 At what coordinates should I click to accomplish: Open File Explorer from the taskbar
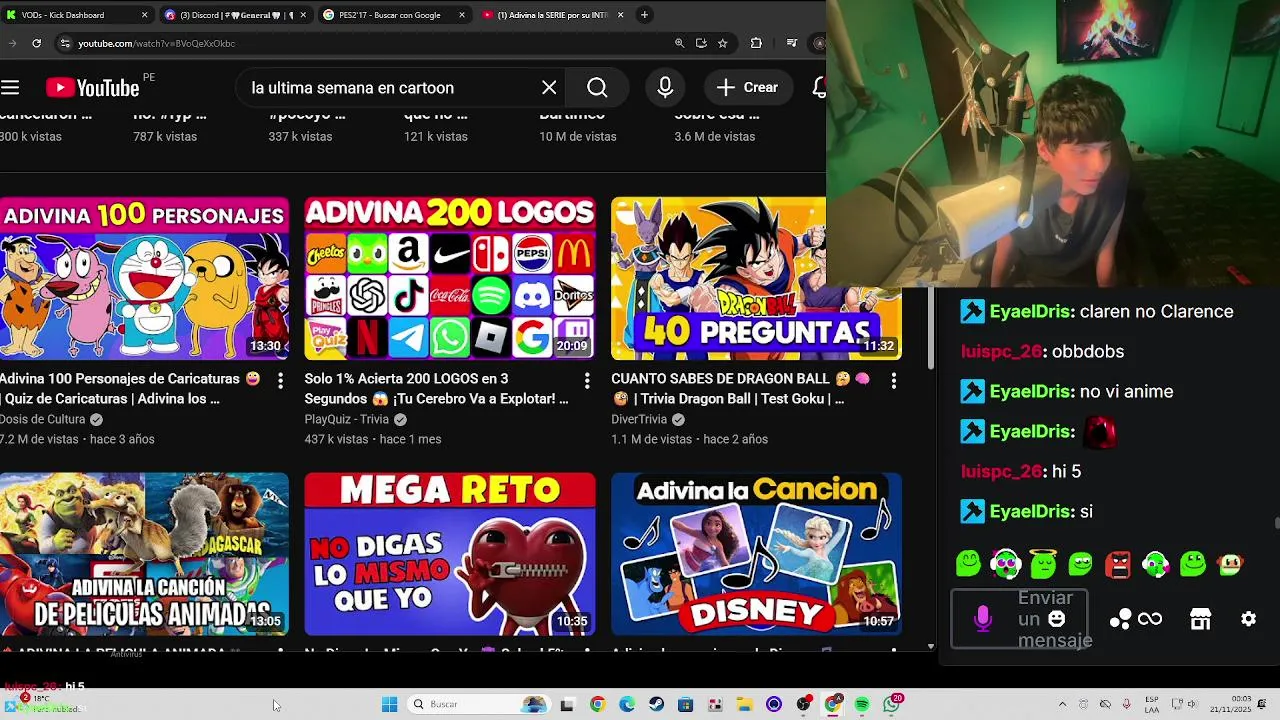tap(744, 704)
